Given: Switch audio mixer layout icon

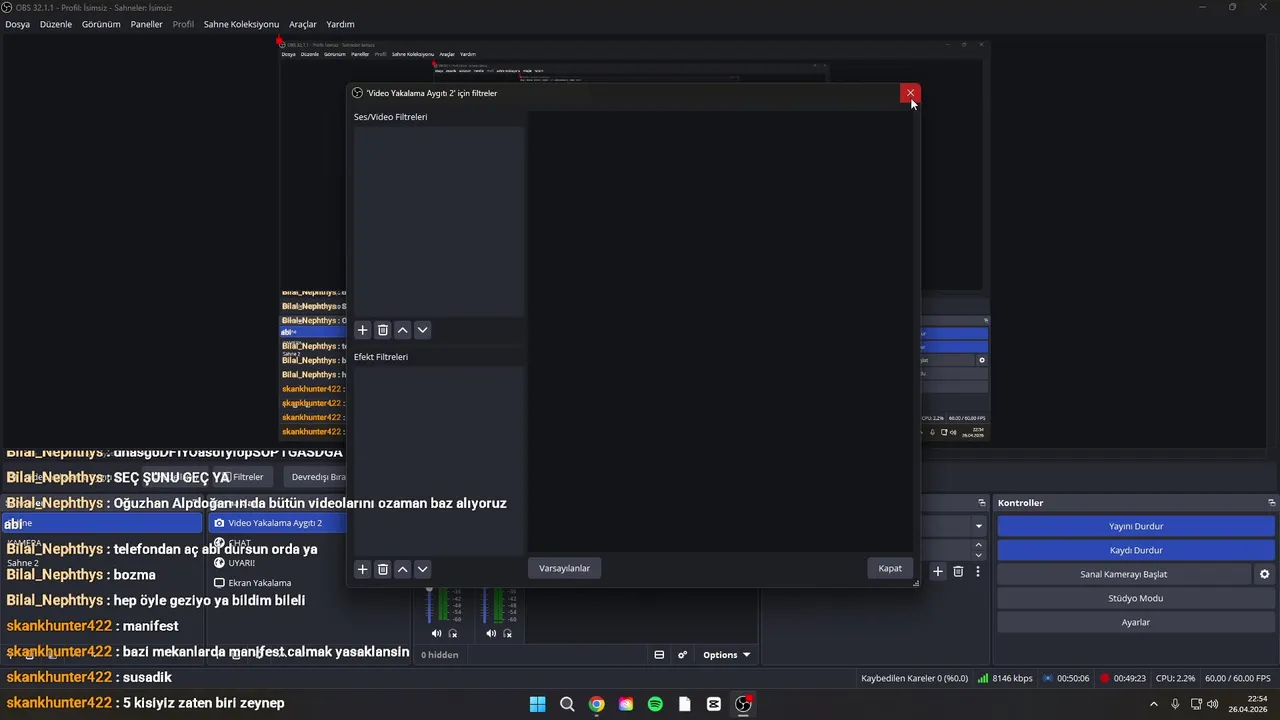Looking at the screenshot, I should click(x=659, y=655).
